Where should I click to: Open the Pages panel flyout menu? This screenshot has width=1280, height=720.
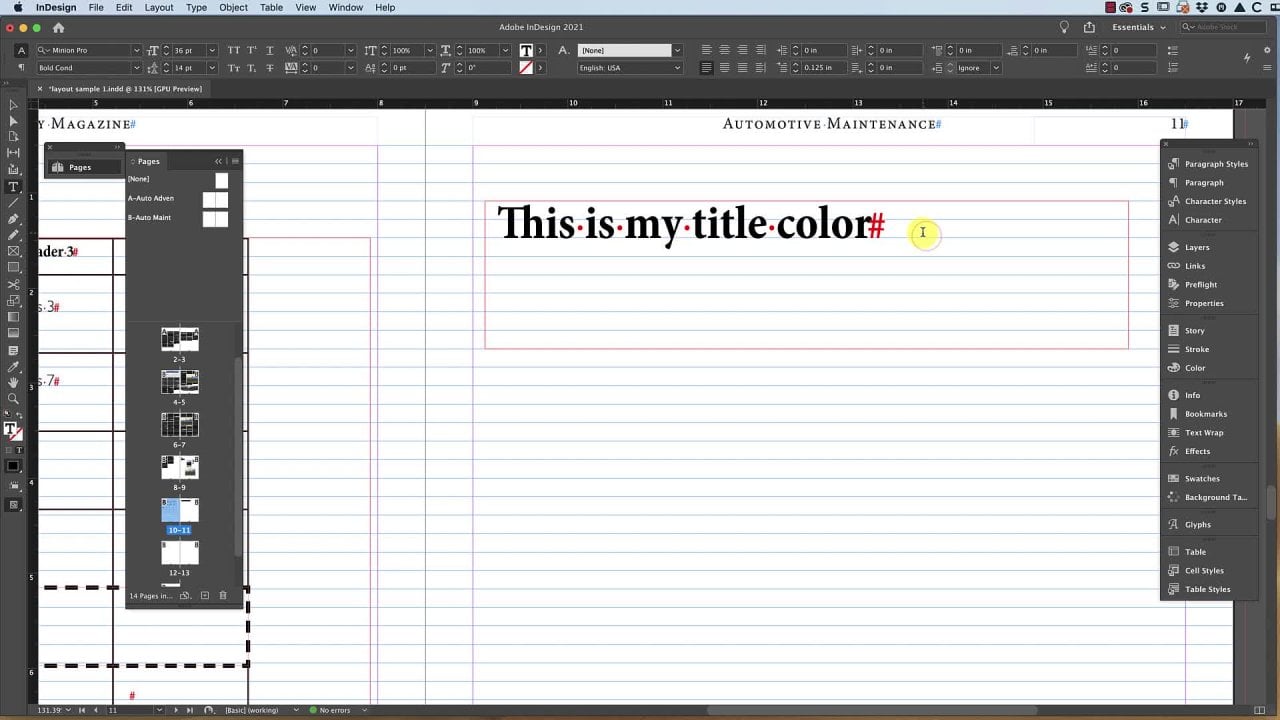pos(236,161)
